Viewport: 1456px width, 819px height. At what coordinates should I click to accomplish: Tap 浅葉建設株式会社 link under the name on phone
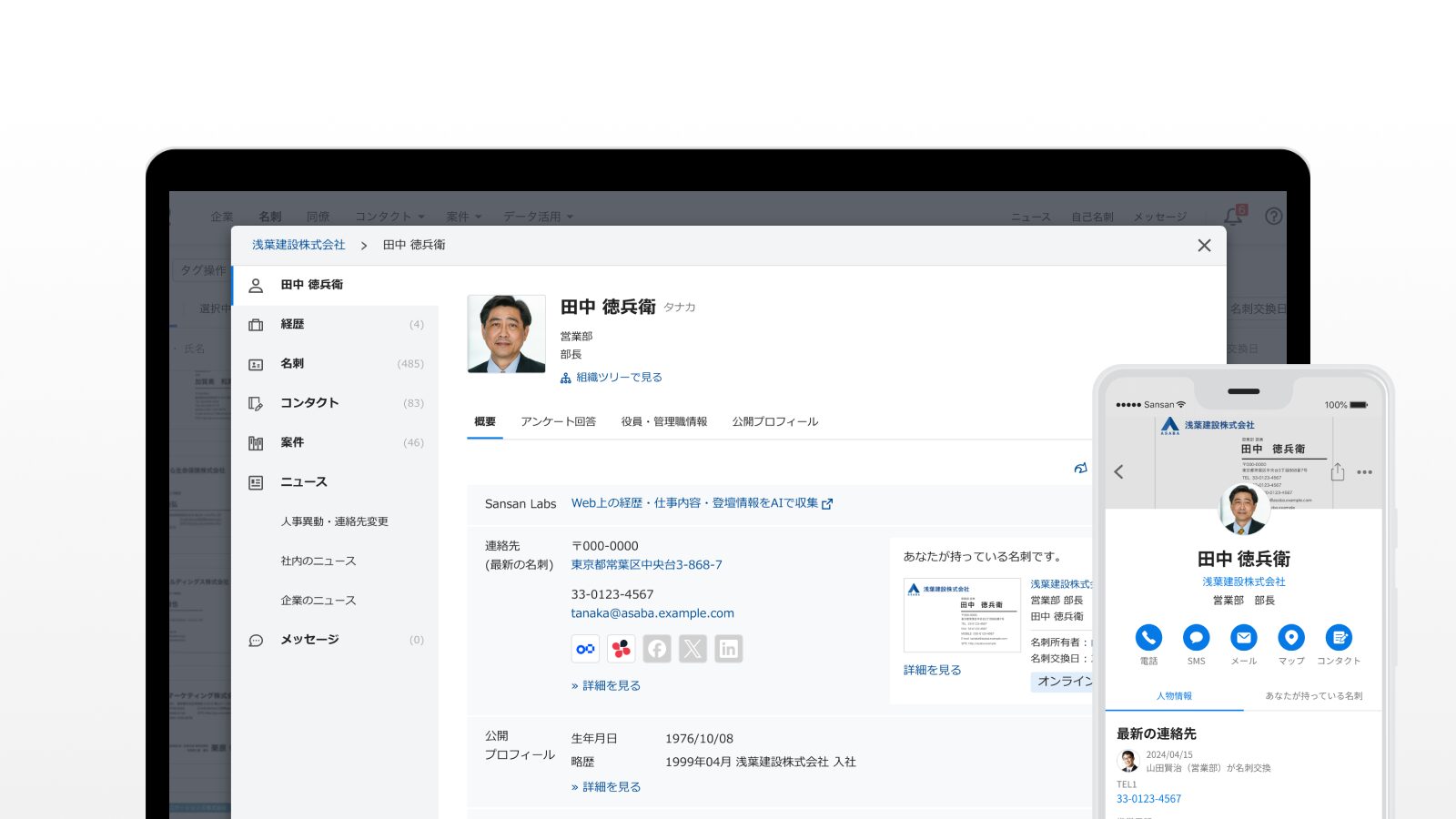pos(1243,581)
